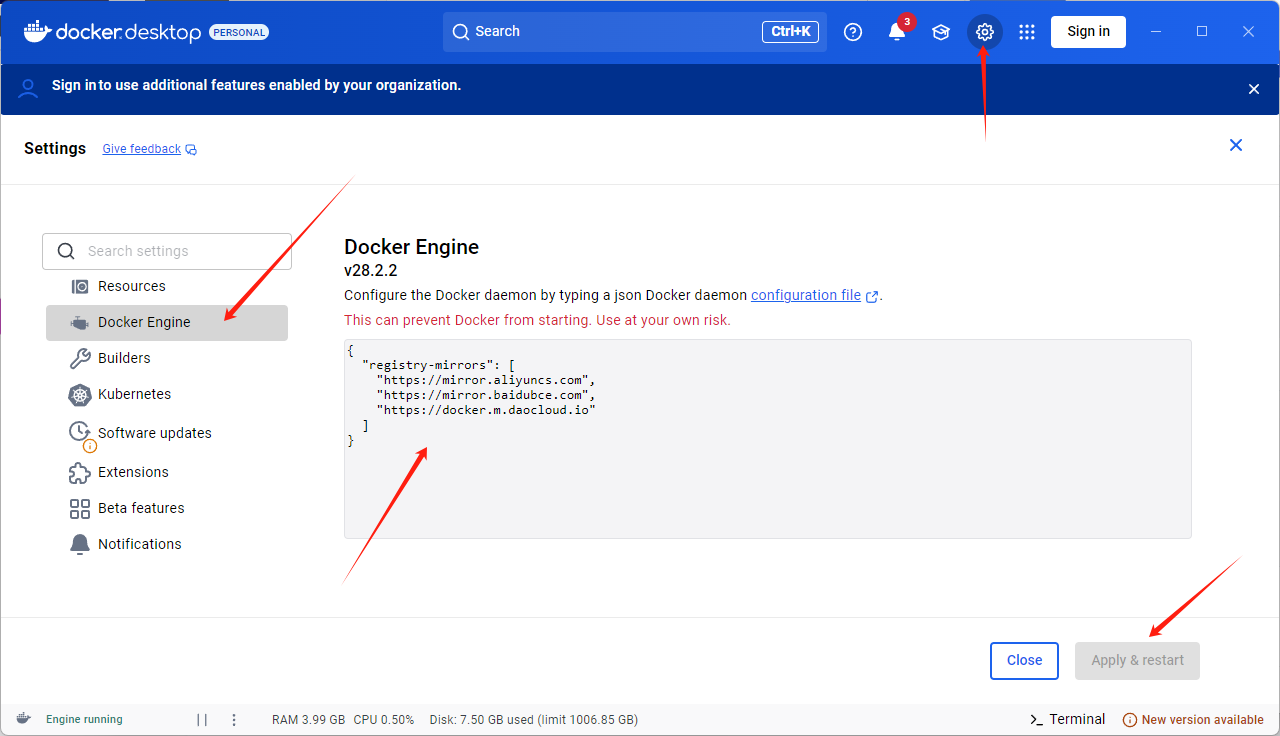Select Docker Engine settings section
Viewport: 1280px width, 736px height.
[167, 323]
